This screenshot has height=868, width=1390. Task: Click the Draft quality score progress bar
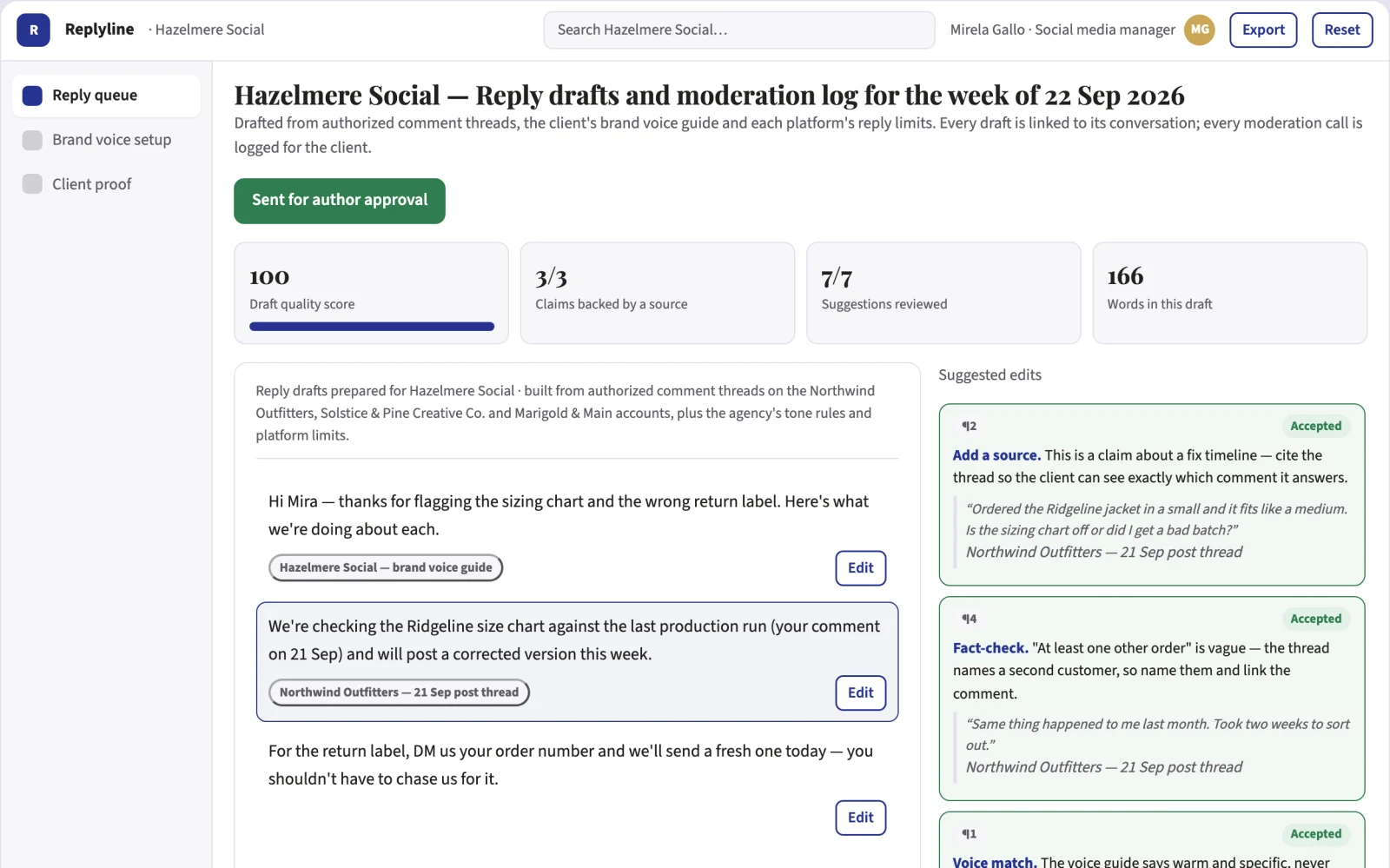[x=372, y=327]
